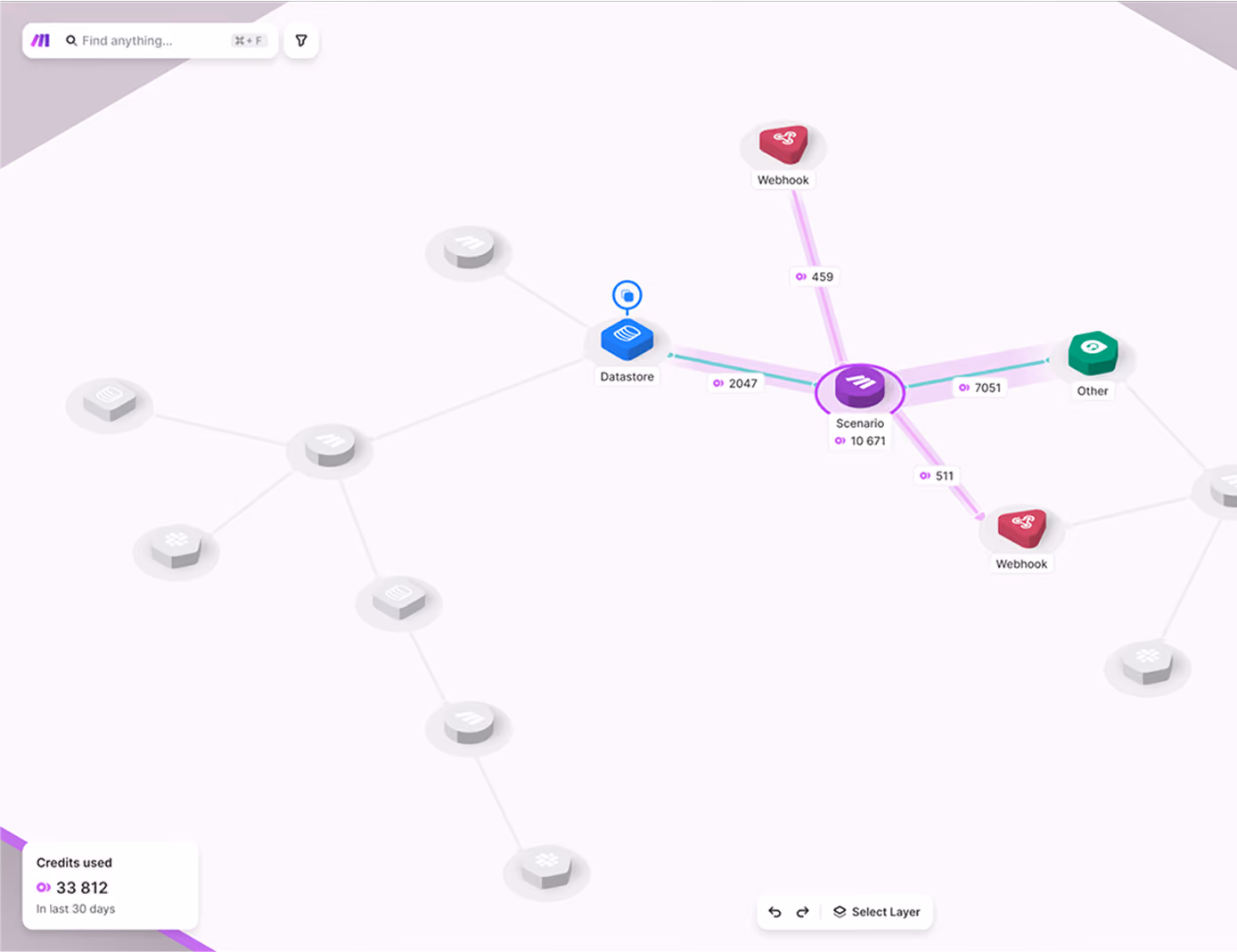Click the Make logo in the search bar
This screenshot has width=1237, height=952.
[41, 40]
